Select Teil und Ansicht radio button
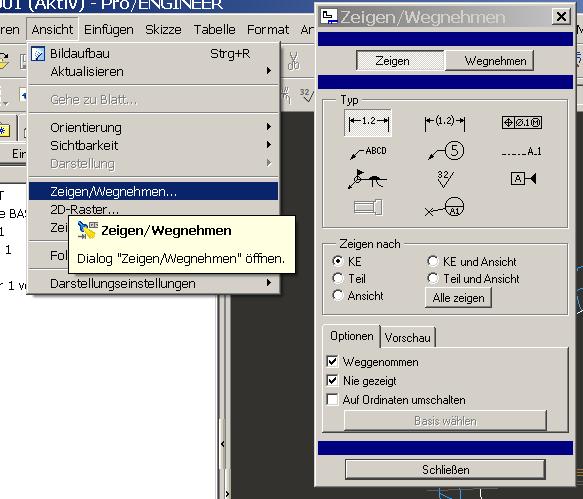This screenshot has width=583, height=499. 433,278
